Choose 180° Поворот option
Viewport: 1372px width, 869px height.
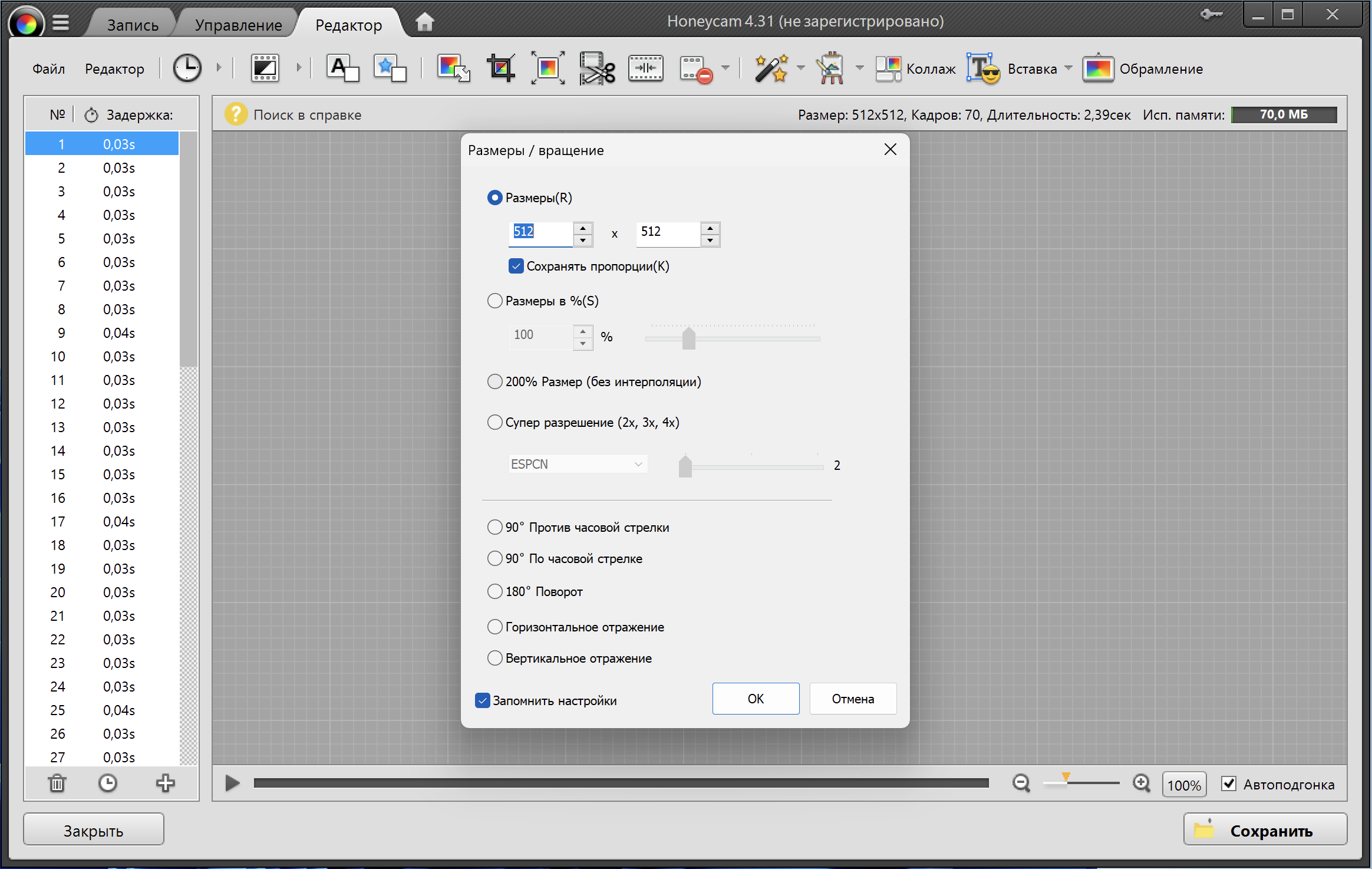coord(494,591)
